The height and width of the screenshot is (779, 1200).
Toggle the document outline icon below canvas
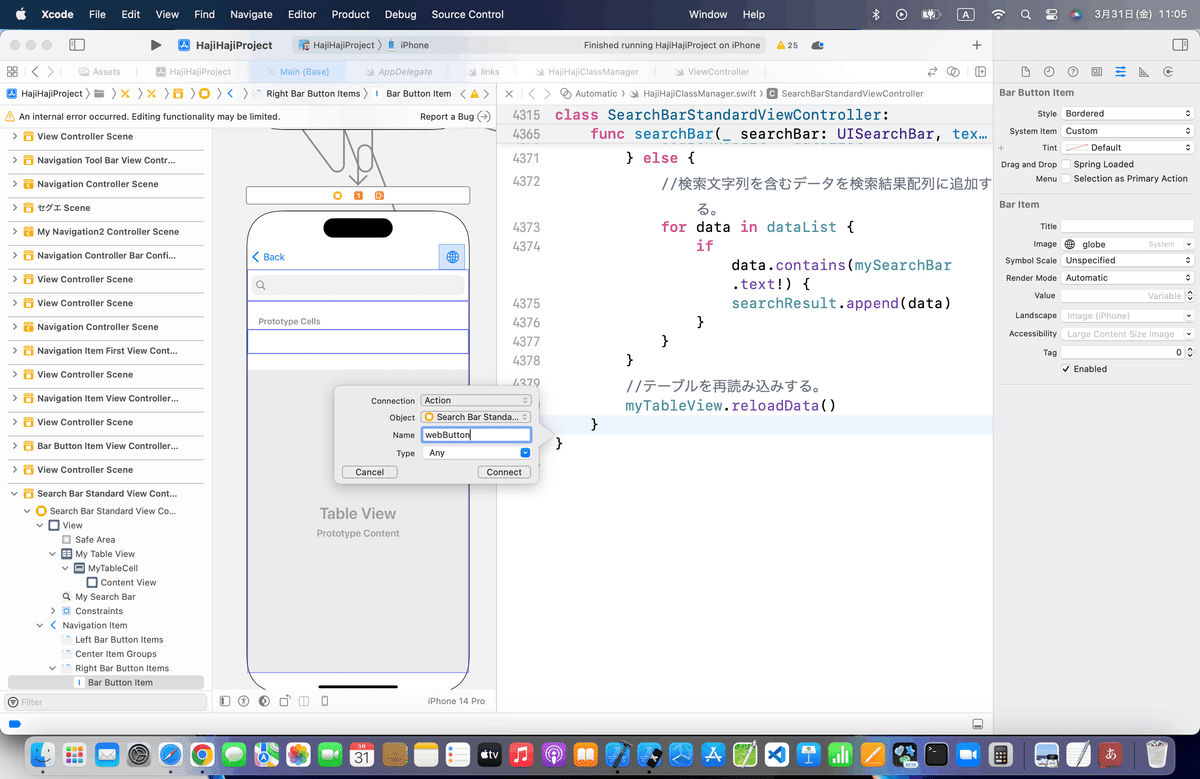click(225, 701)
